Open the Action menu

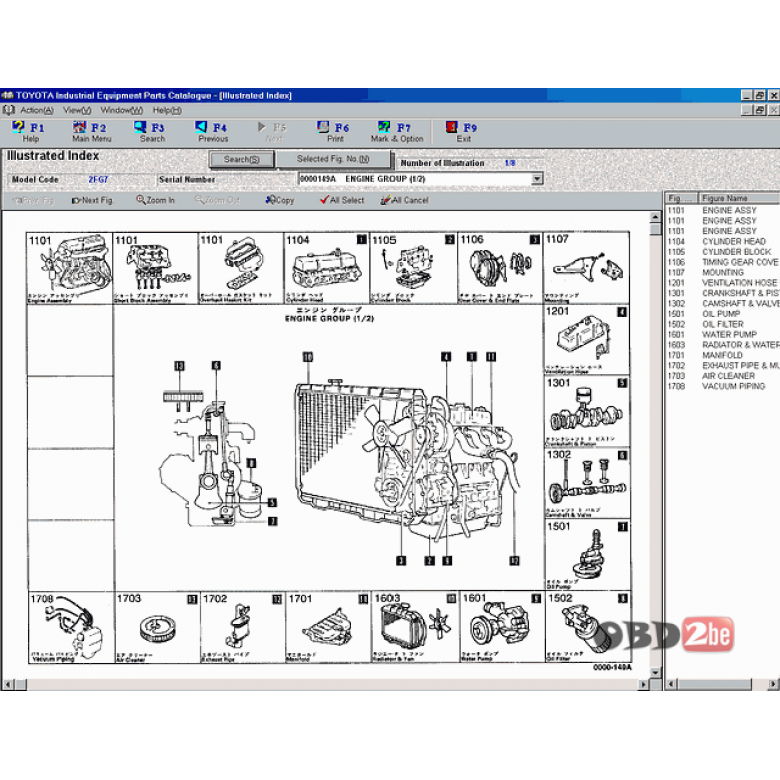tap(37, 110)
